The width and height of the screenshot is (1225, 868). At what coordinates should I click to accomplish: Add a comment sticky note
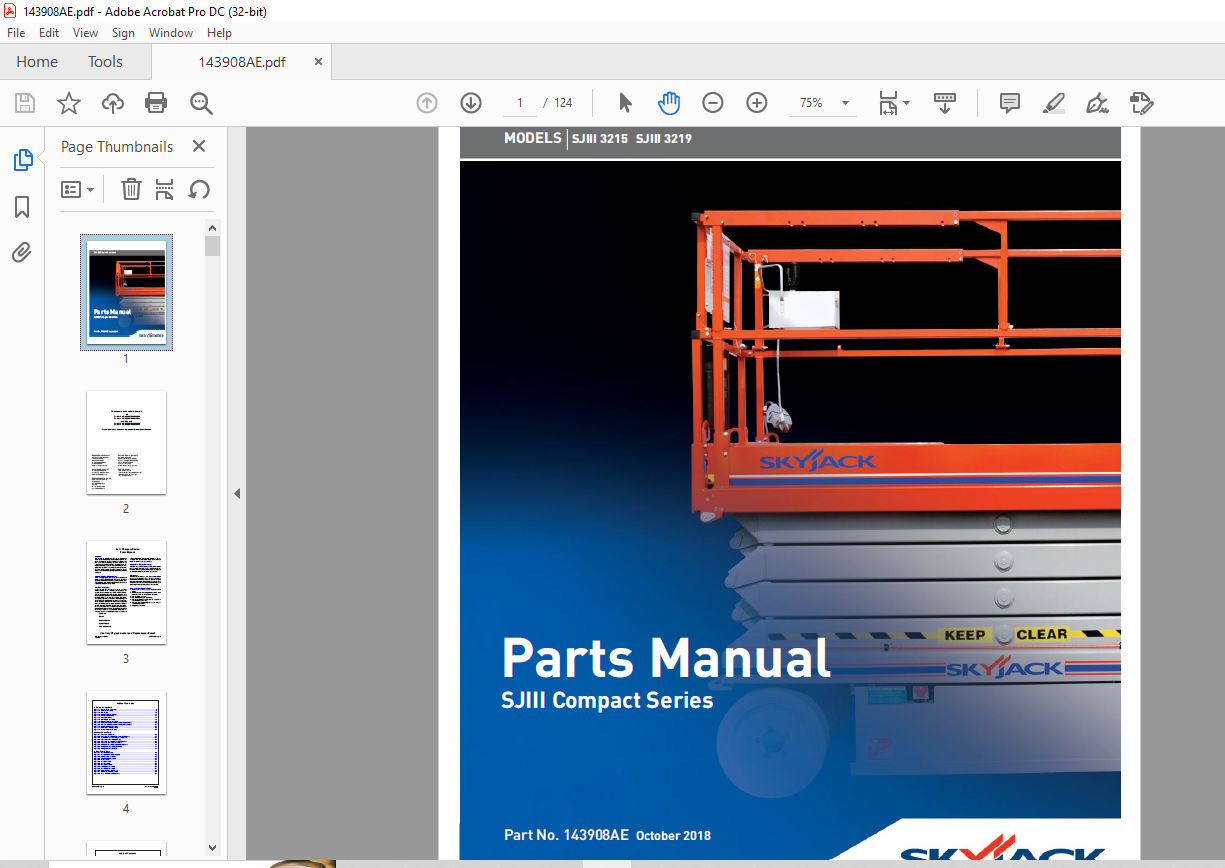click(1010, 103)
